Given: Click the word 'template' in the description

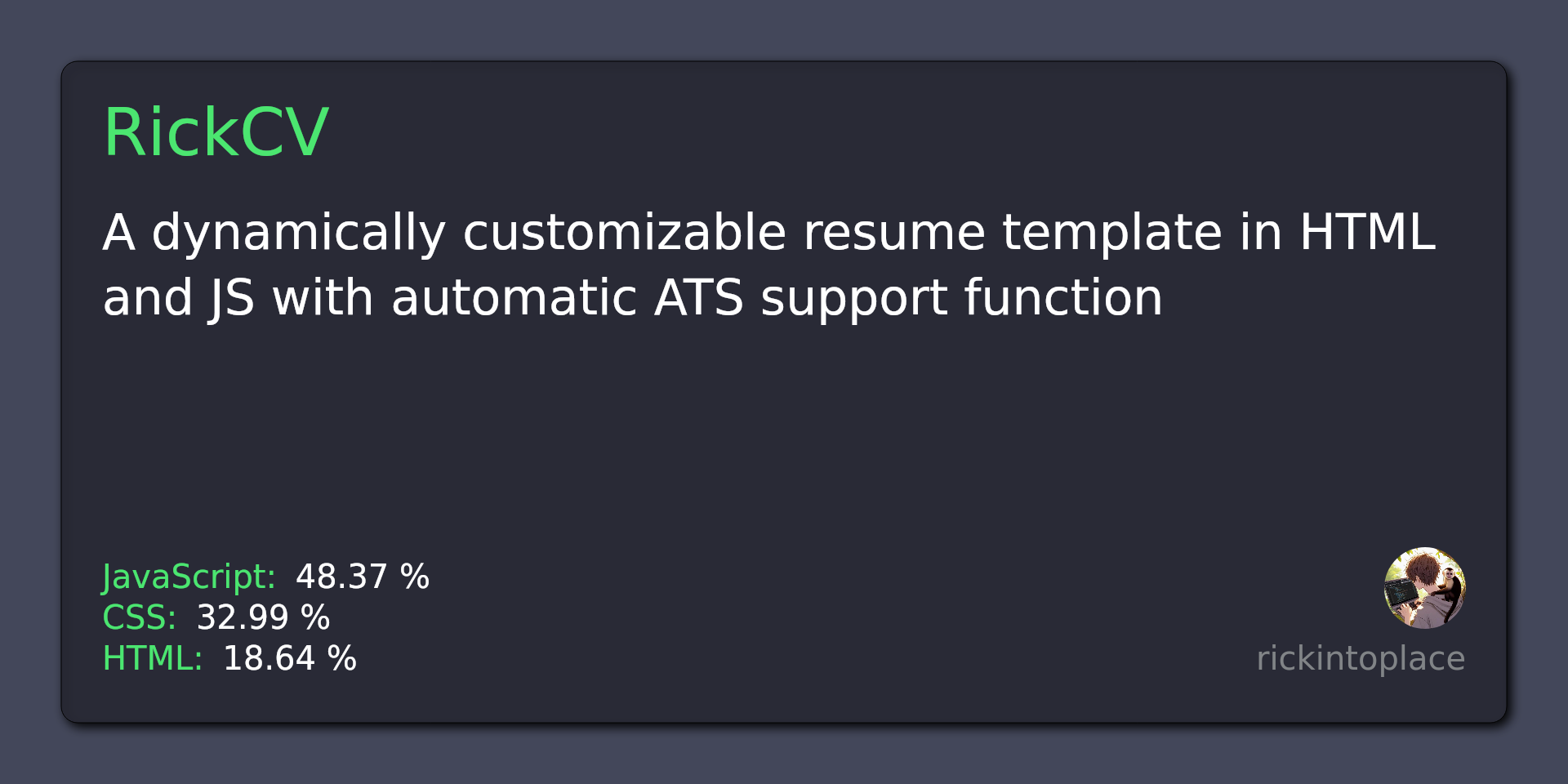Looking at the screenshot, I should (x=1112, y=234).
